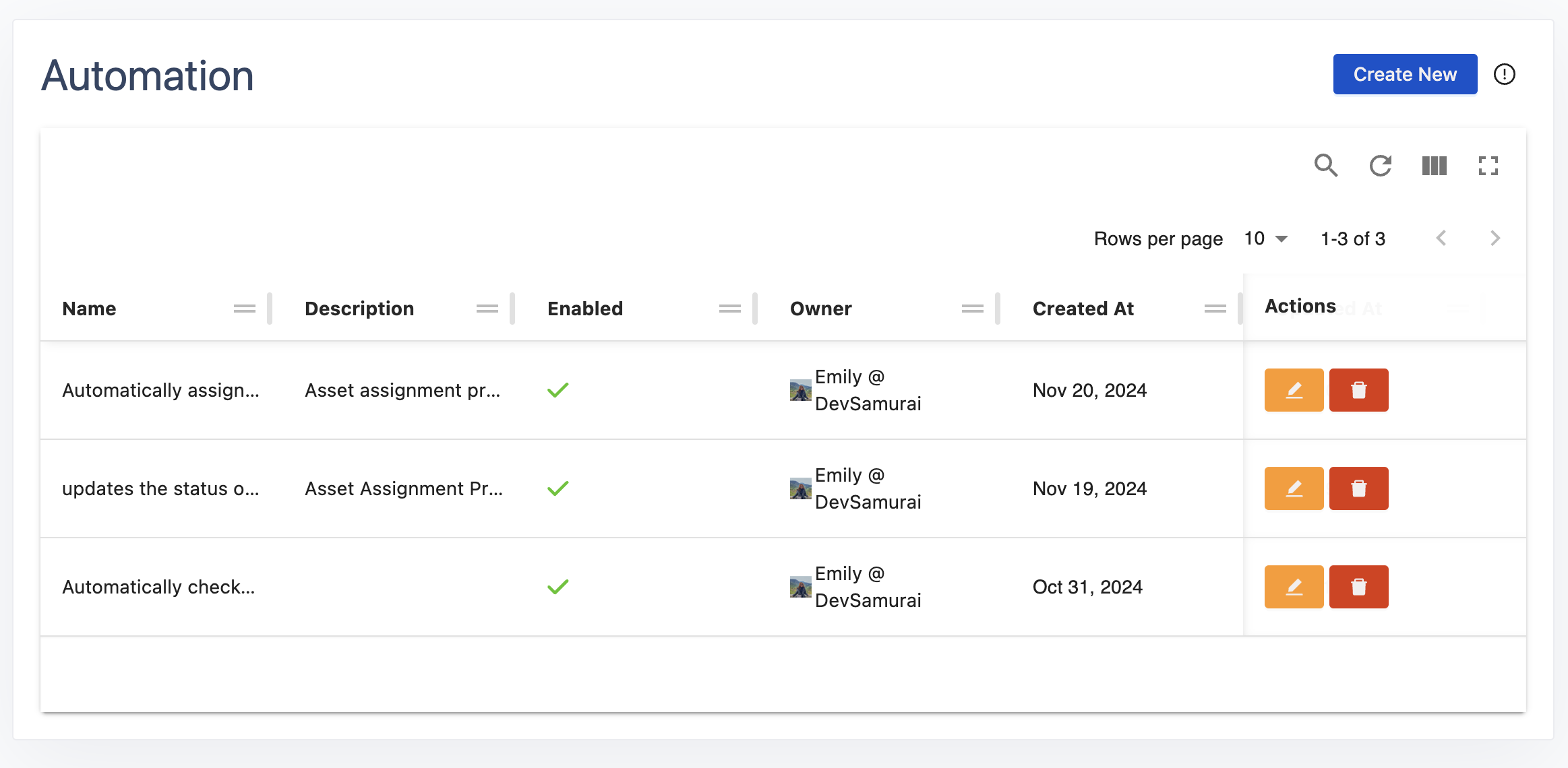Edit the Oct 31, 2024 automation

coord(1294,587)
